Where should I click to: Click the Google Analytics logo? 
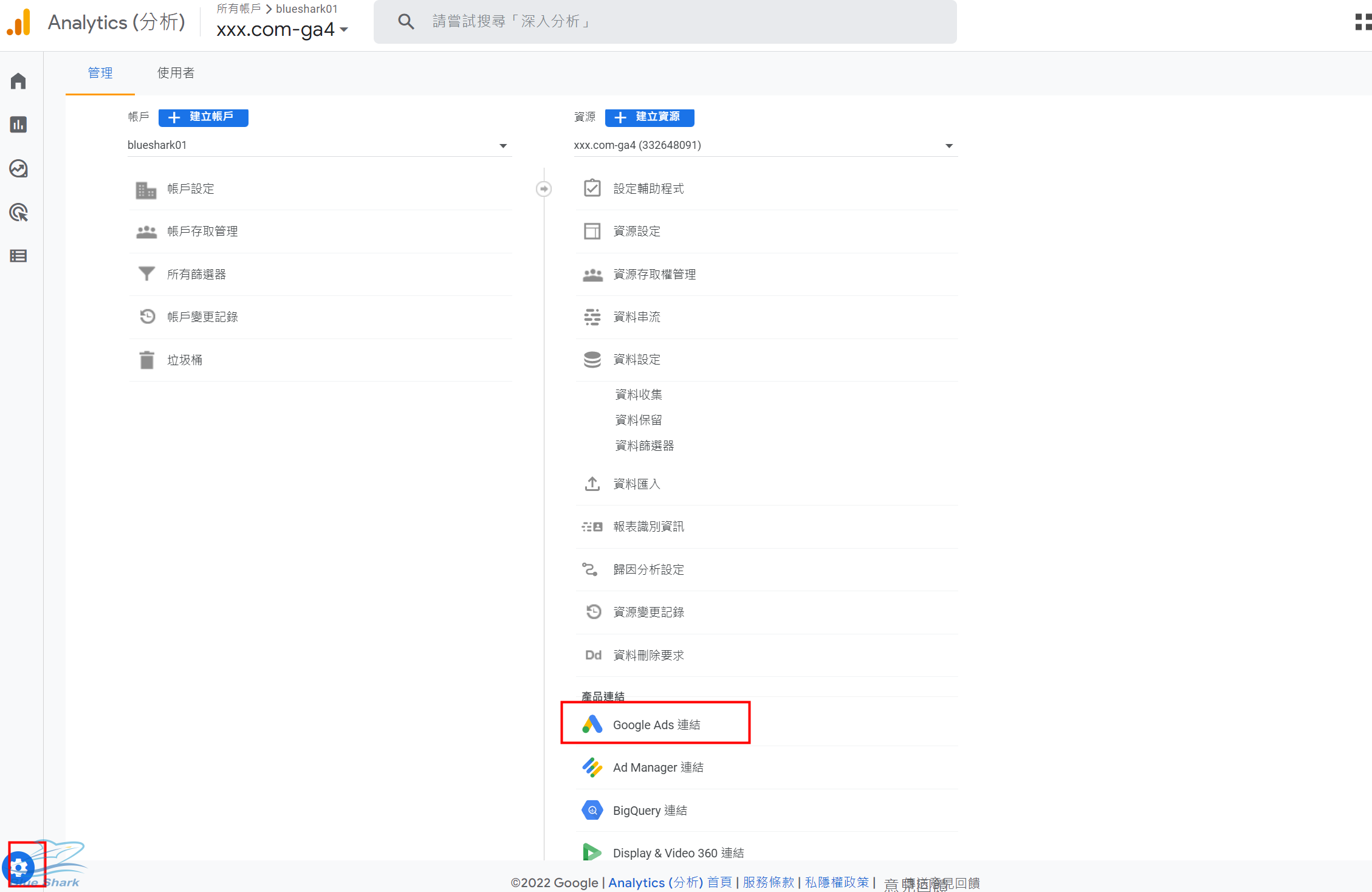[19, 22]
